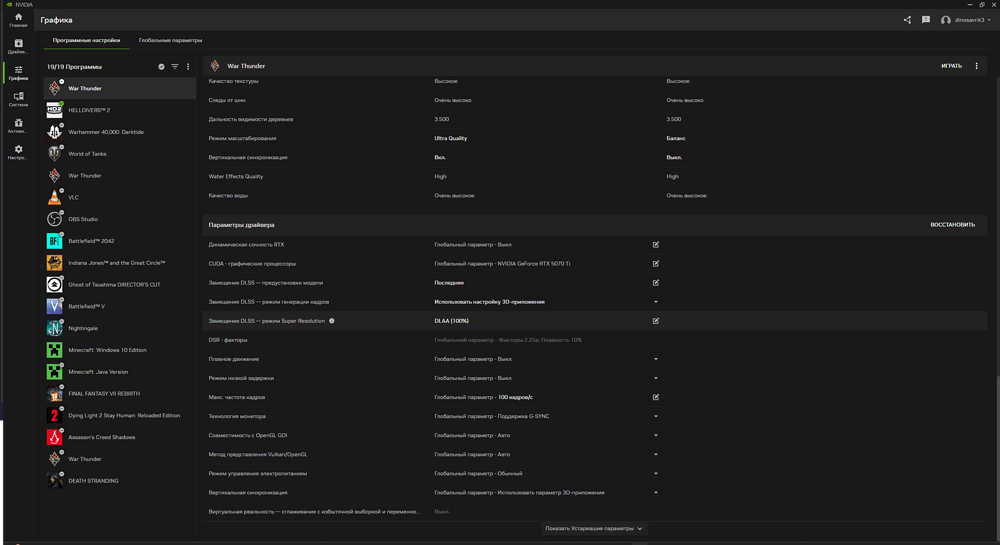Screen dimensions: 1000x545
Task: Open the Режим низкой задержки dropdown
Action: [x=656, y=378]
